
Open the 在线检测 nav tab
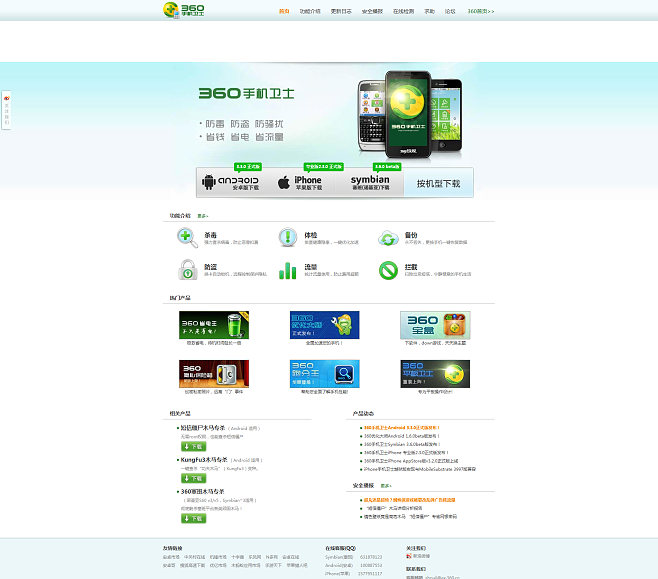pyautogui.click(x=403, y=11)
